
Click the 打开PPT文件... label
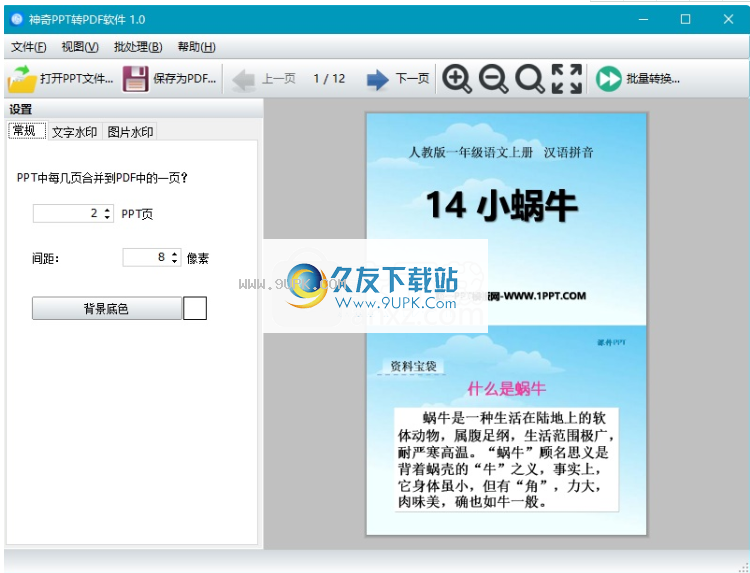(x=77, y=79)
